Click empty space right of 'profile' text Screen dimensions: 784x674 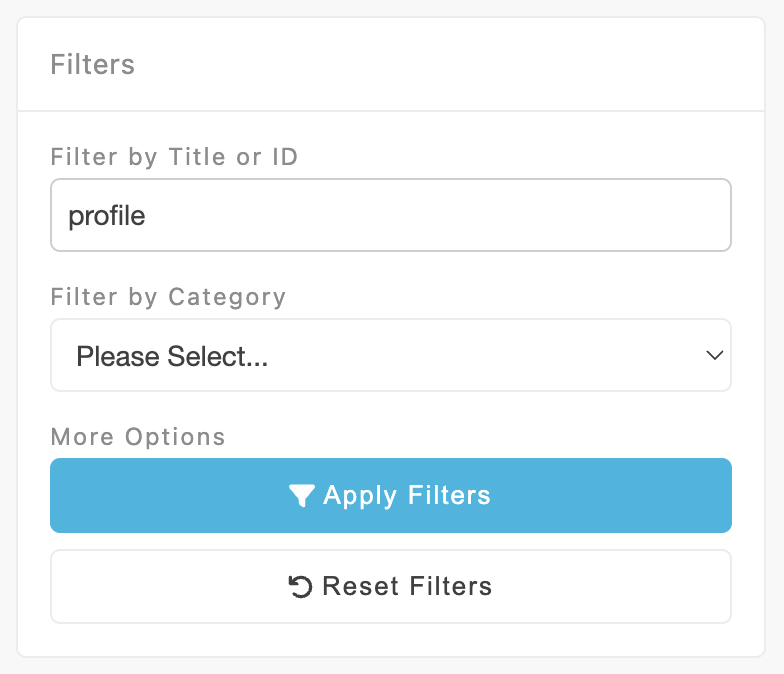tap(450, 215)
